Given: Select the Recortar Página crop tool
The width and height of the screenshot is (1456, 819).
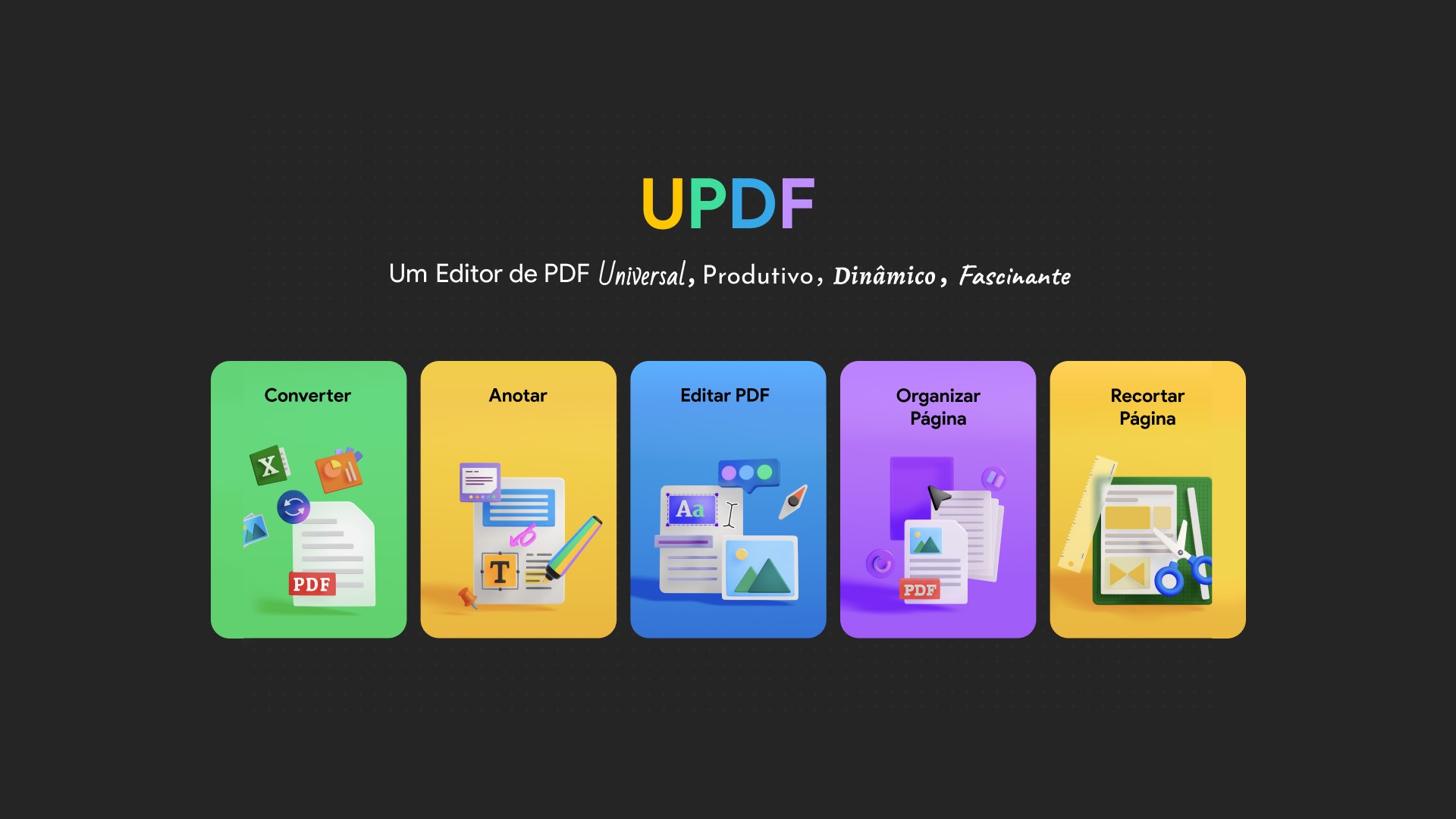Looking at the screenshot, I should (x=1148, y=498).
